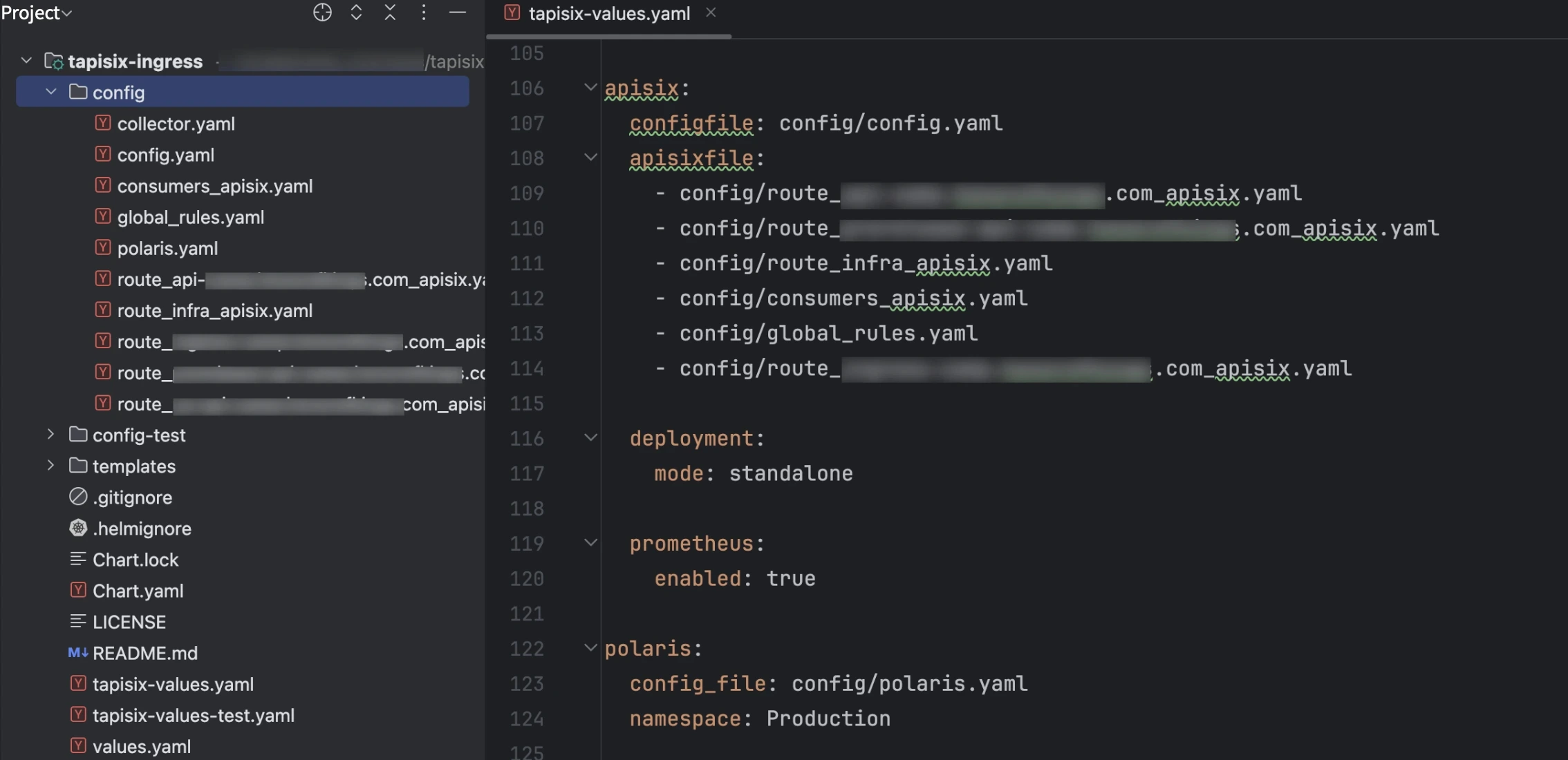
Task: Collapse the config folder in project tree
Action: pos(50,92)
